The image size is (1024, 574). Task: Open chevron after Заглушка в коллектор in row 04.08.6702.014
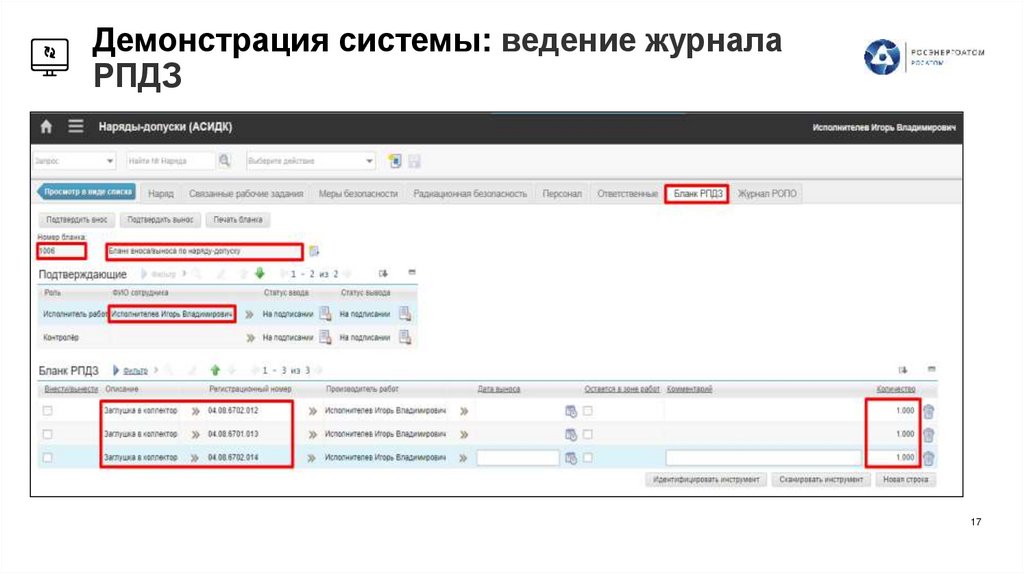click(x=194, y=458)
